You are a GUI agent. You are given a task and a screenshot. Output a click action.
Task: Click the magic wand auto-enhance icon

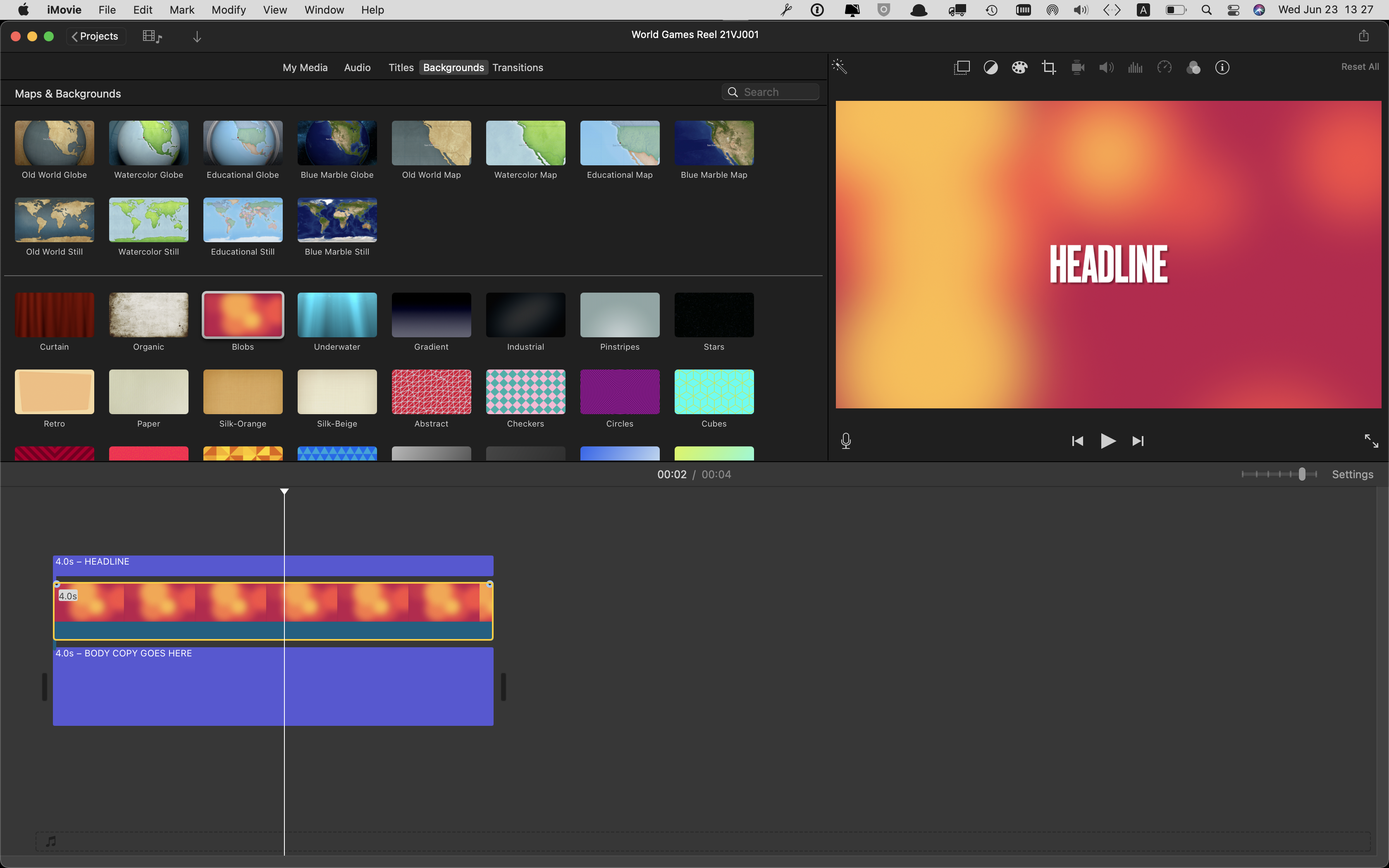(839, 67)
